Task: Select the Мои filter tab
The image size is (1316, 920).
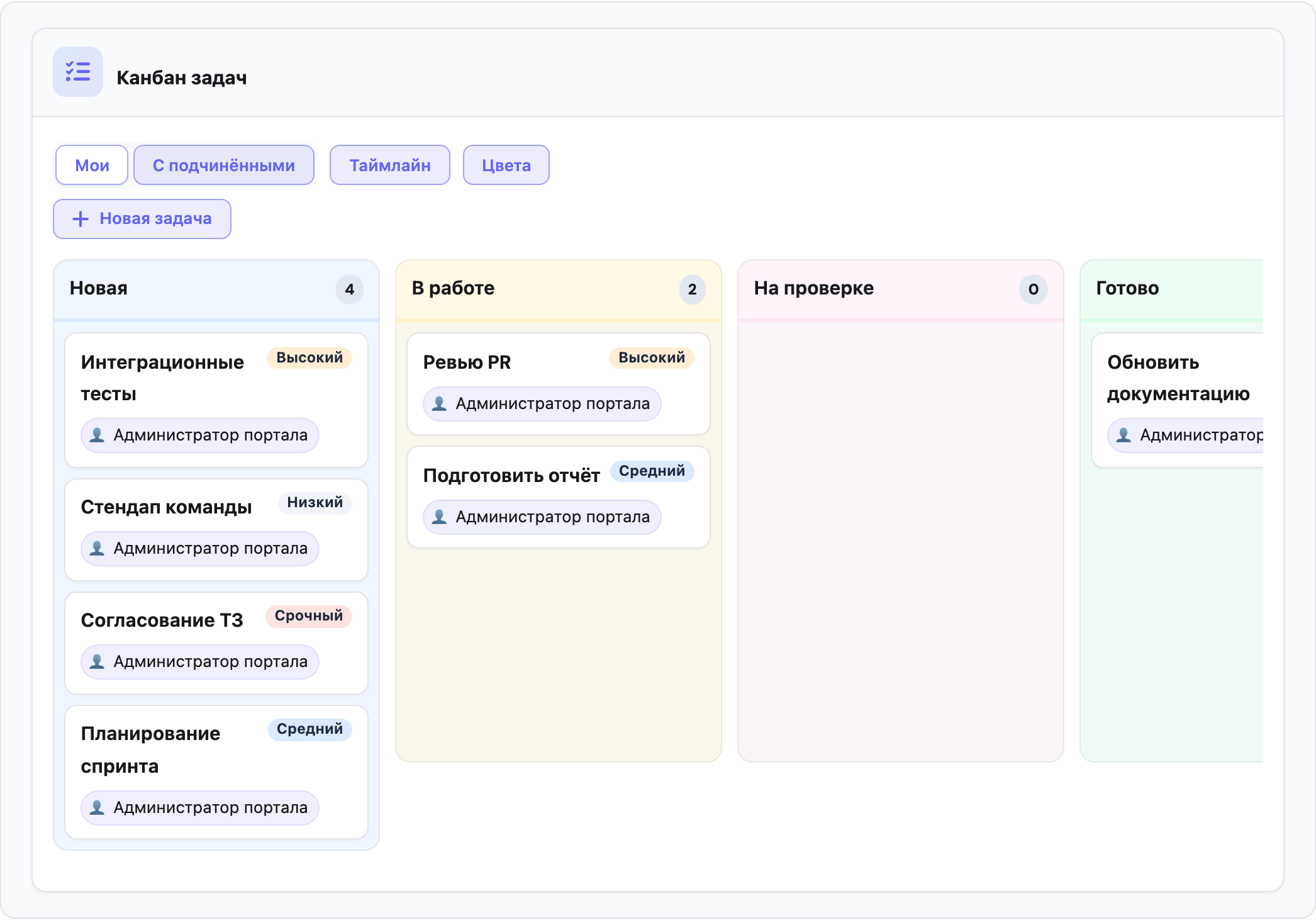Action: 92,165
